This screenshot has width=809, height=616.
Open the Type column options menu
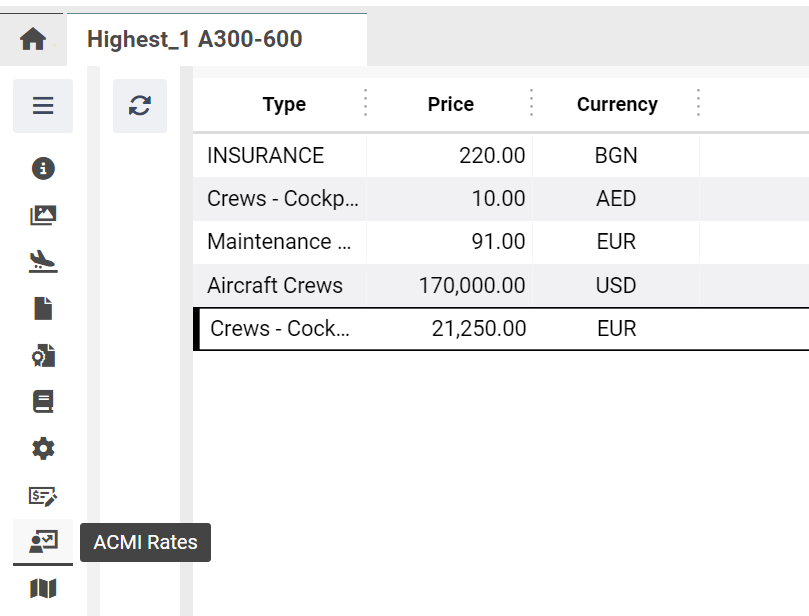click(365, 103)
